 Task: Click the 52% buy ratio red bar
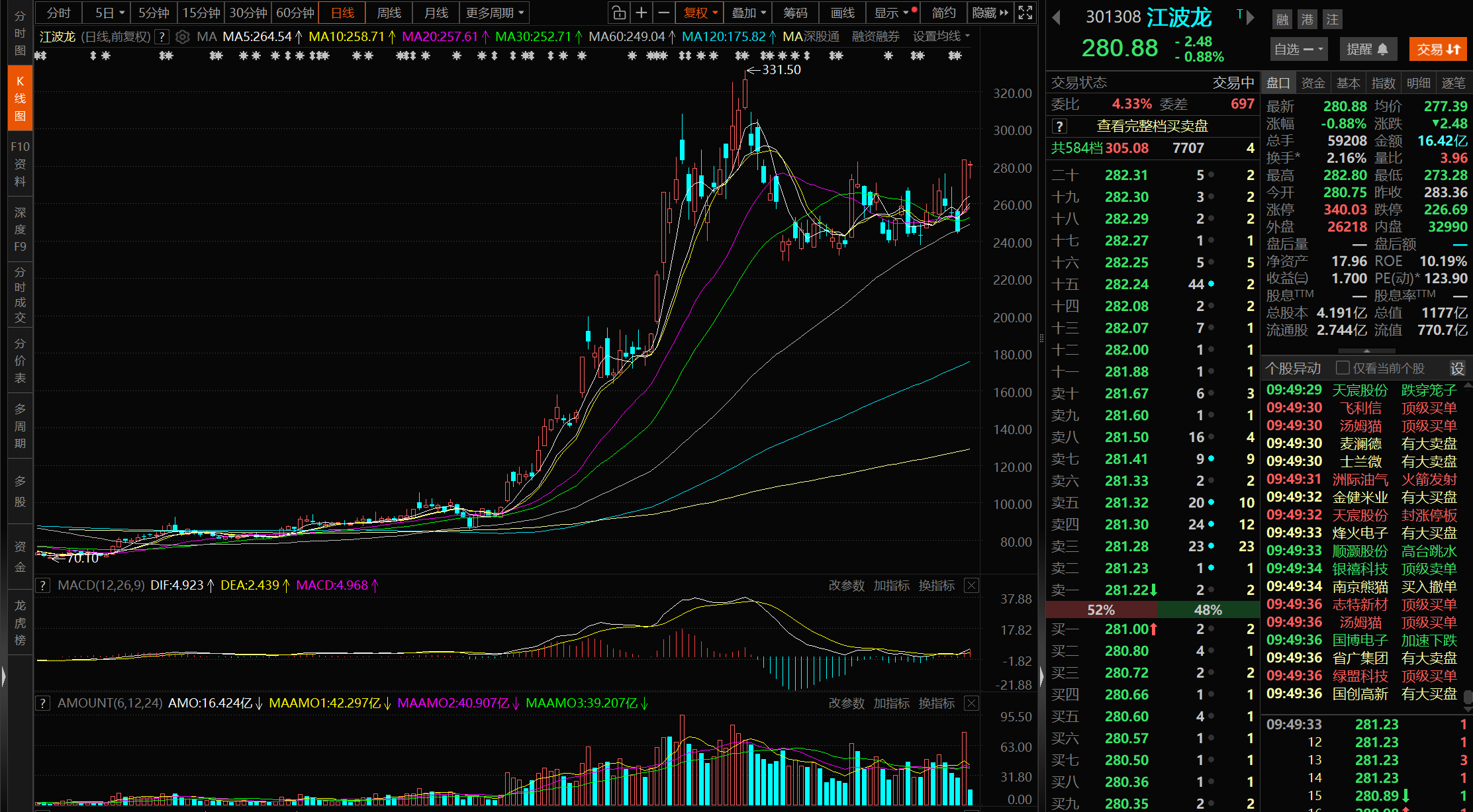(x=1101, y=609)
